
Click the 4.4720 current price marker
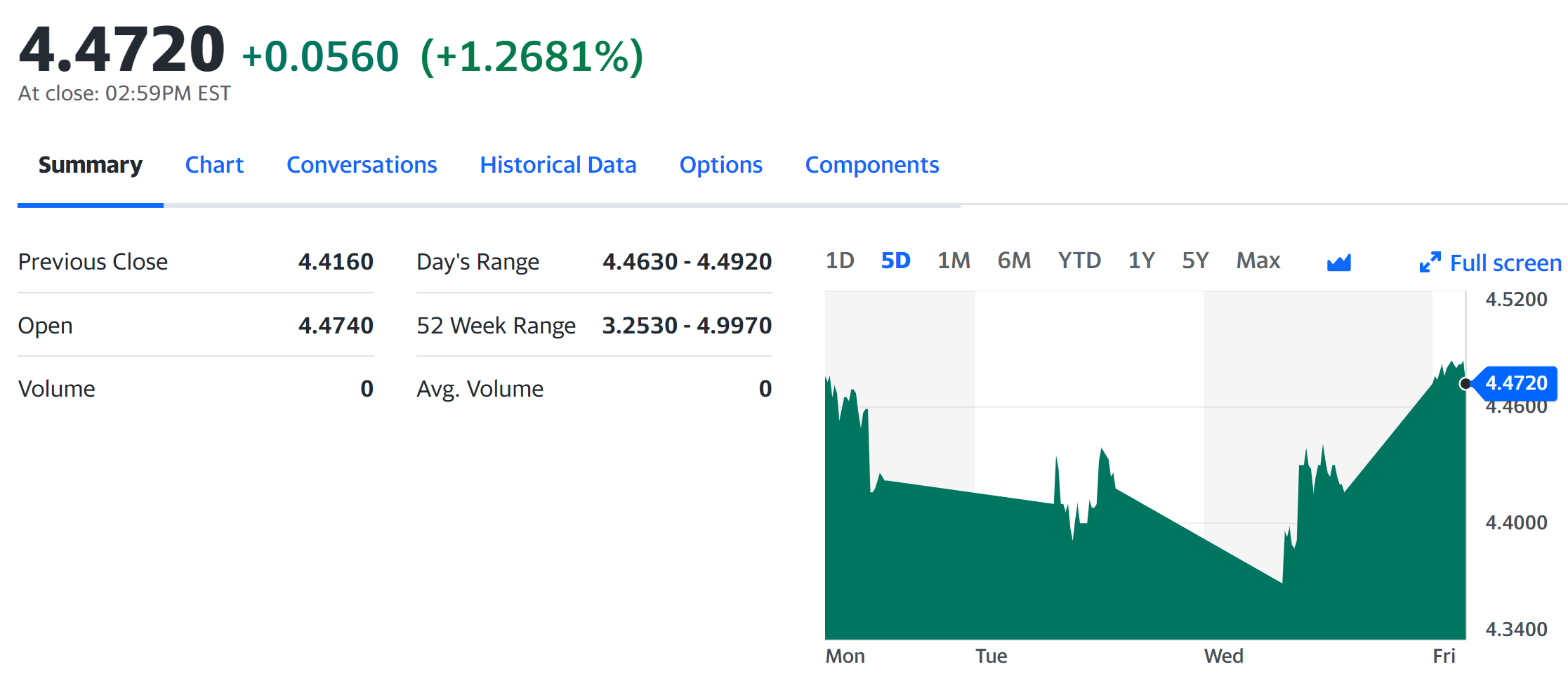[x=1516, y=383]
